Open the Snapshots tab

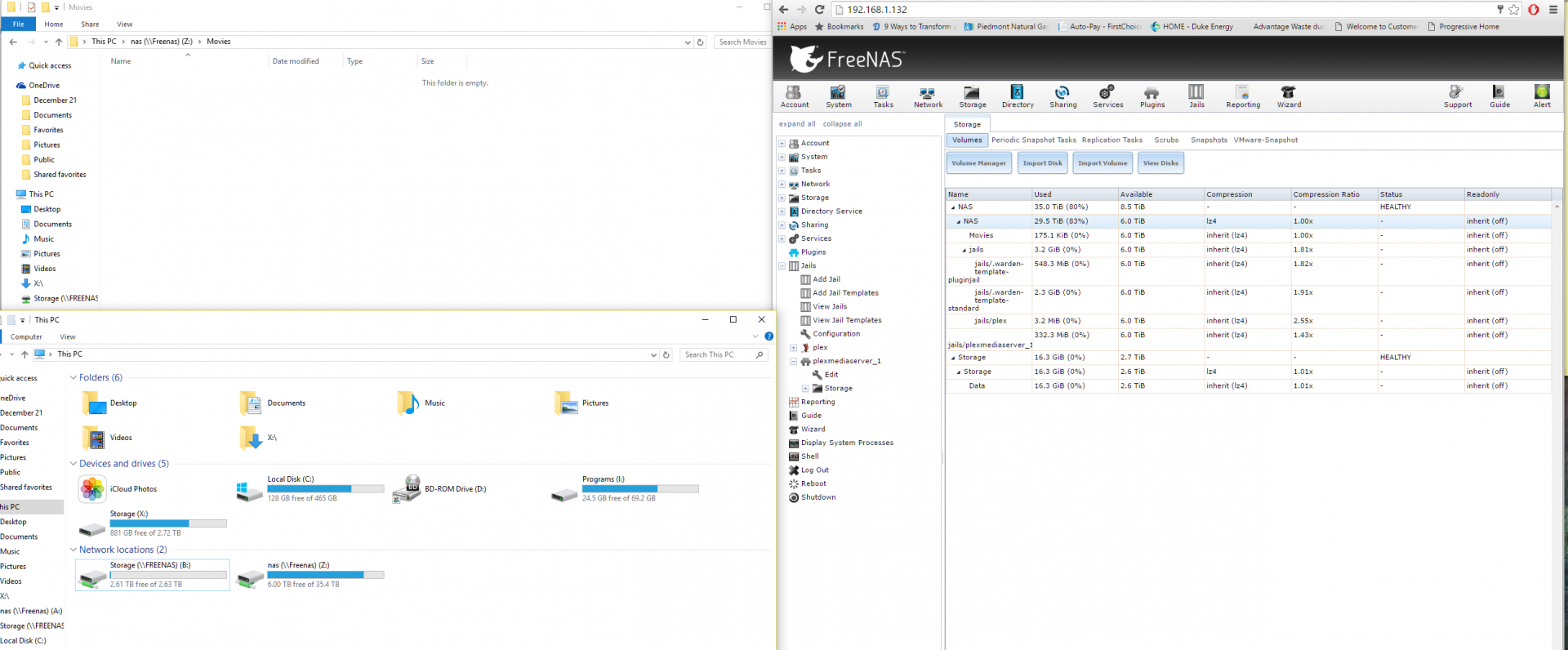coord(1209,140)
